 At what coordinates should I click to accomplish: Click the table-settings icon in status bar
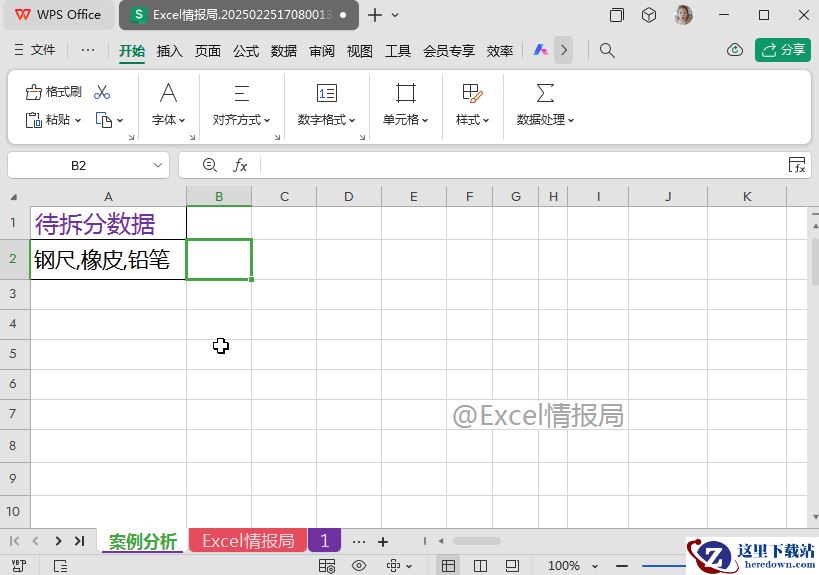[x=327, y=566]
